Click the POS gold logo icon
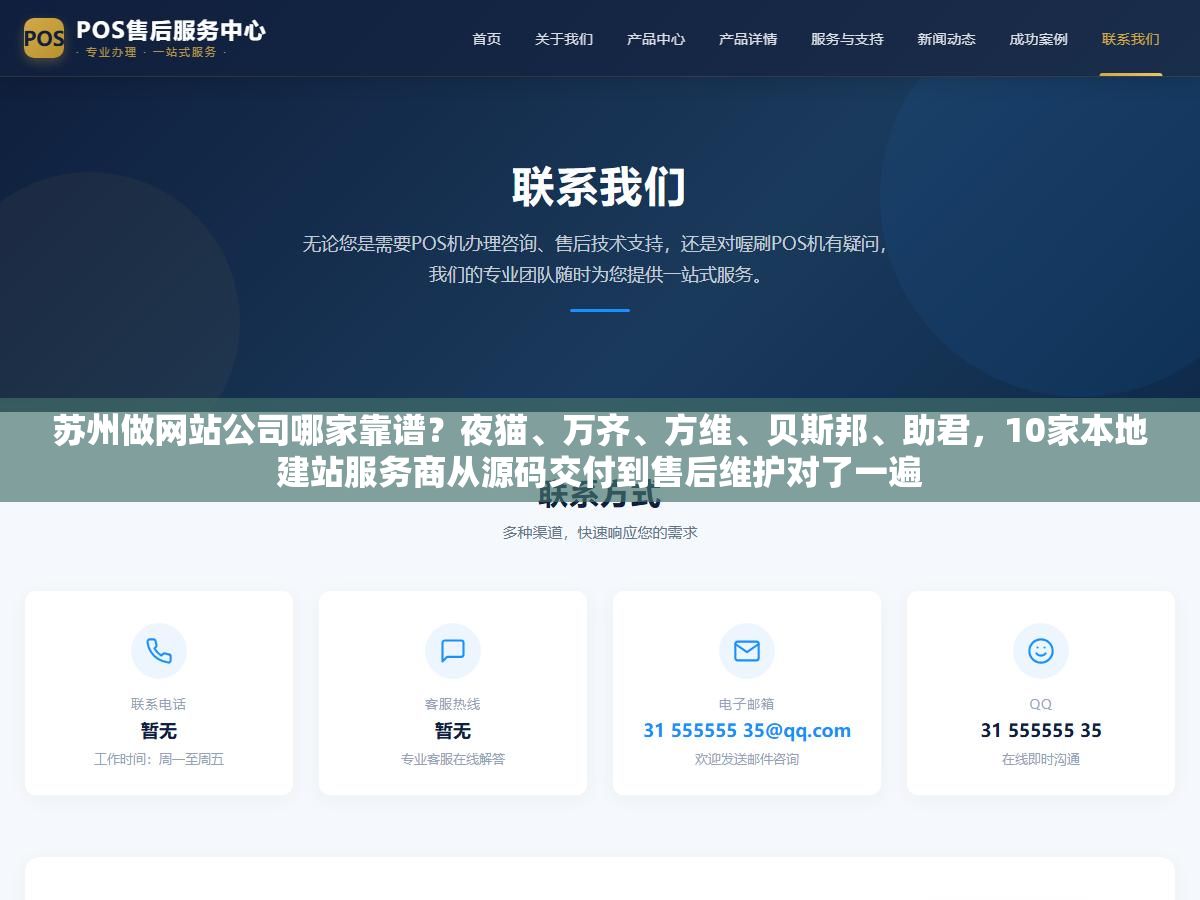This screenshot has height=900, width=1200. coord(44,38)
